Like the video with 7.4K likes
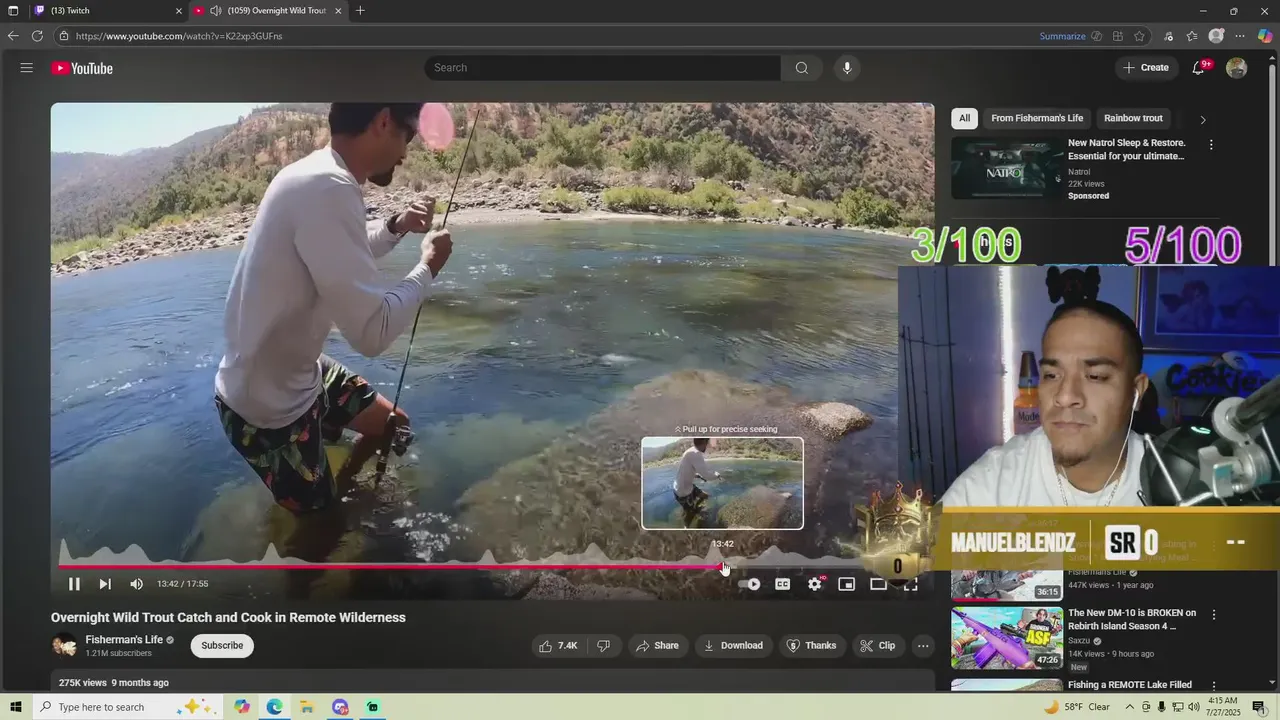The image size is (1280, 720). (557, 646)
